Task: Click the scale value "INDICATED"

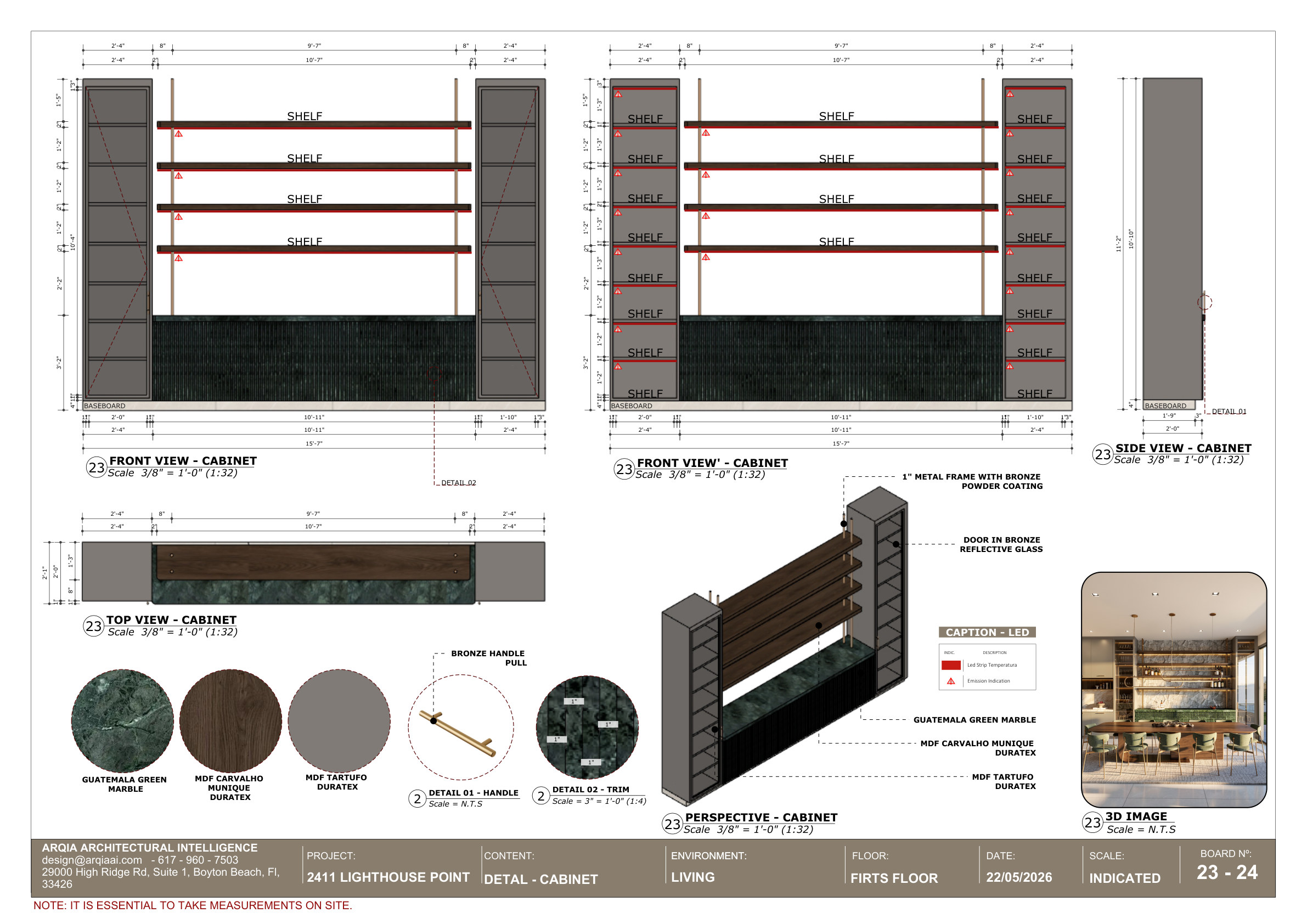Action: click(x=1125, y=878)
